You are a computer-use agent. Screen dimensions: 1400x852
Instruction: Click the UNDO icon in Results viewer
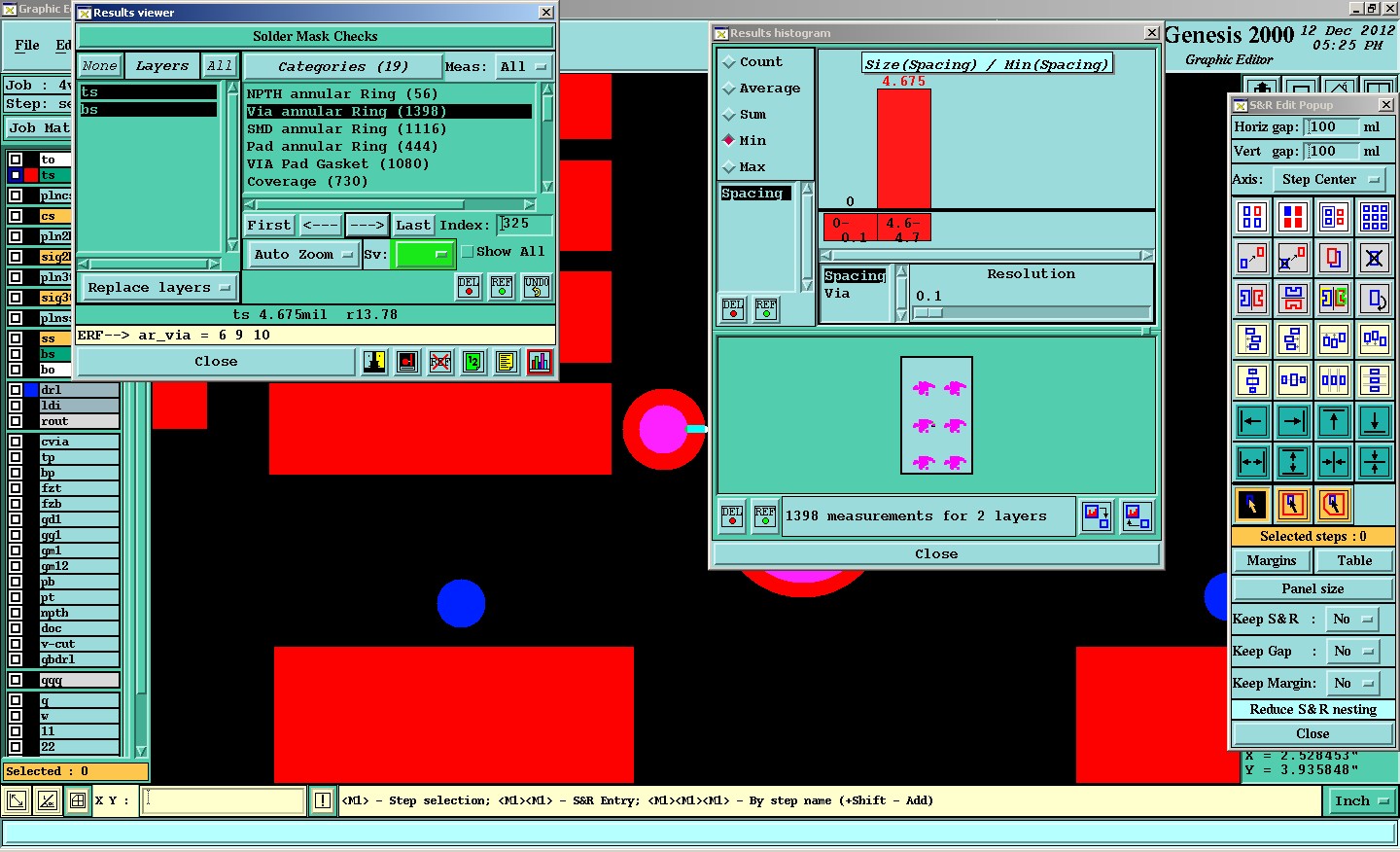pyautogui.click(x=537, y=287)
